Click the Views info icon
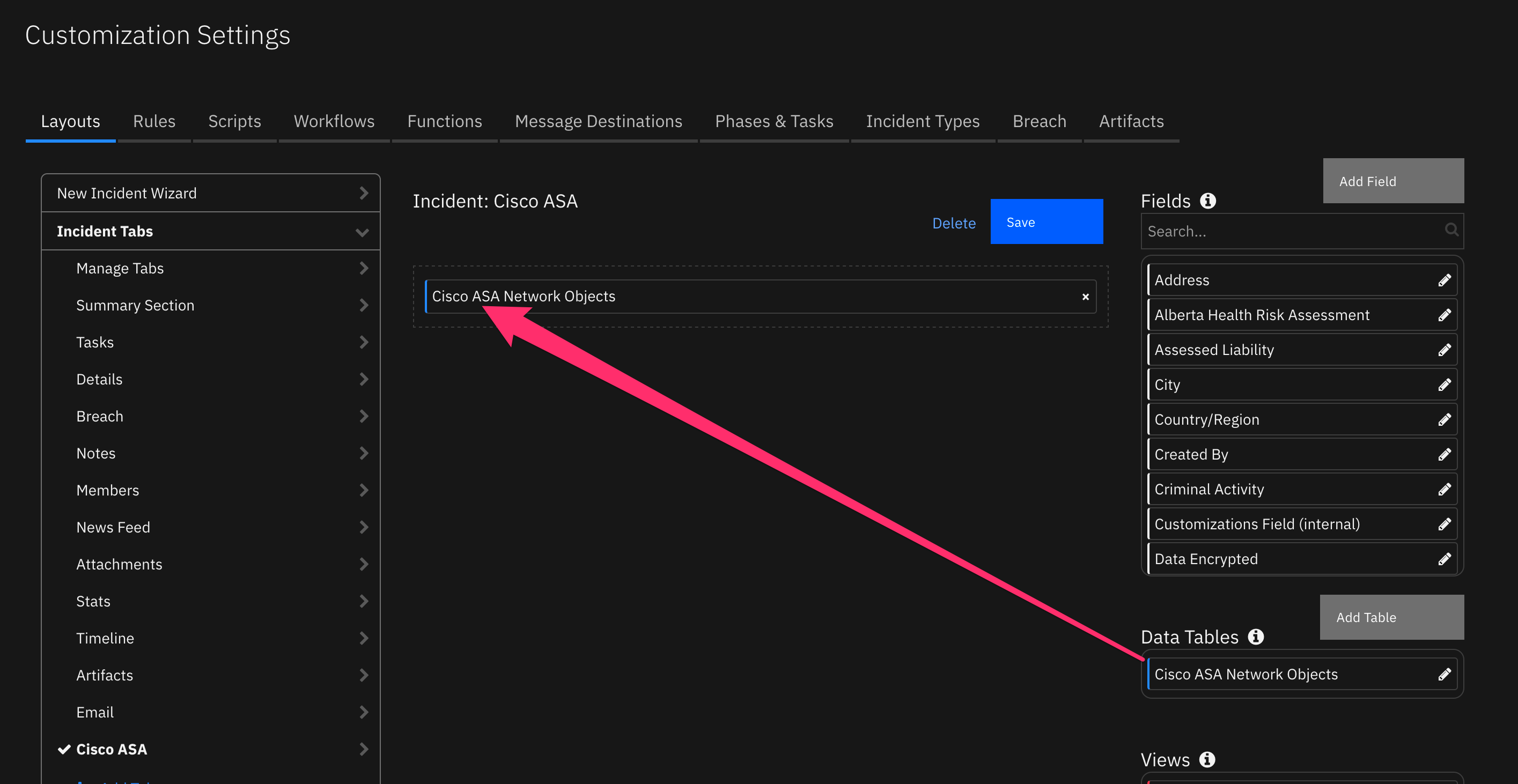Screen dimensions: 1518x784 tap(1207, 759)
